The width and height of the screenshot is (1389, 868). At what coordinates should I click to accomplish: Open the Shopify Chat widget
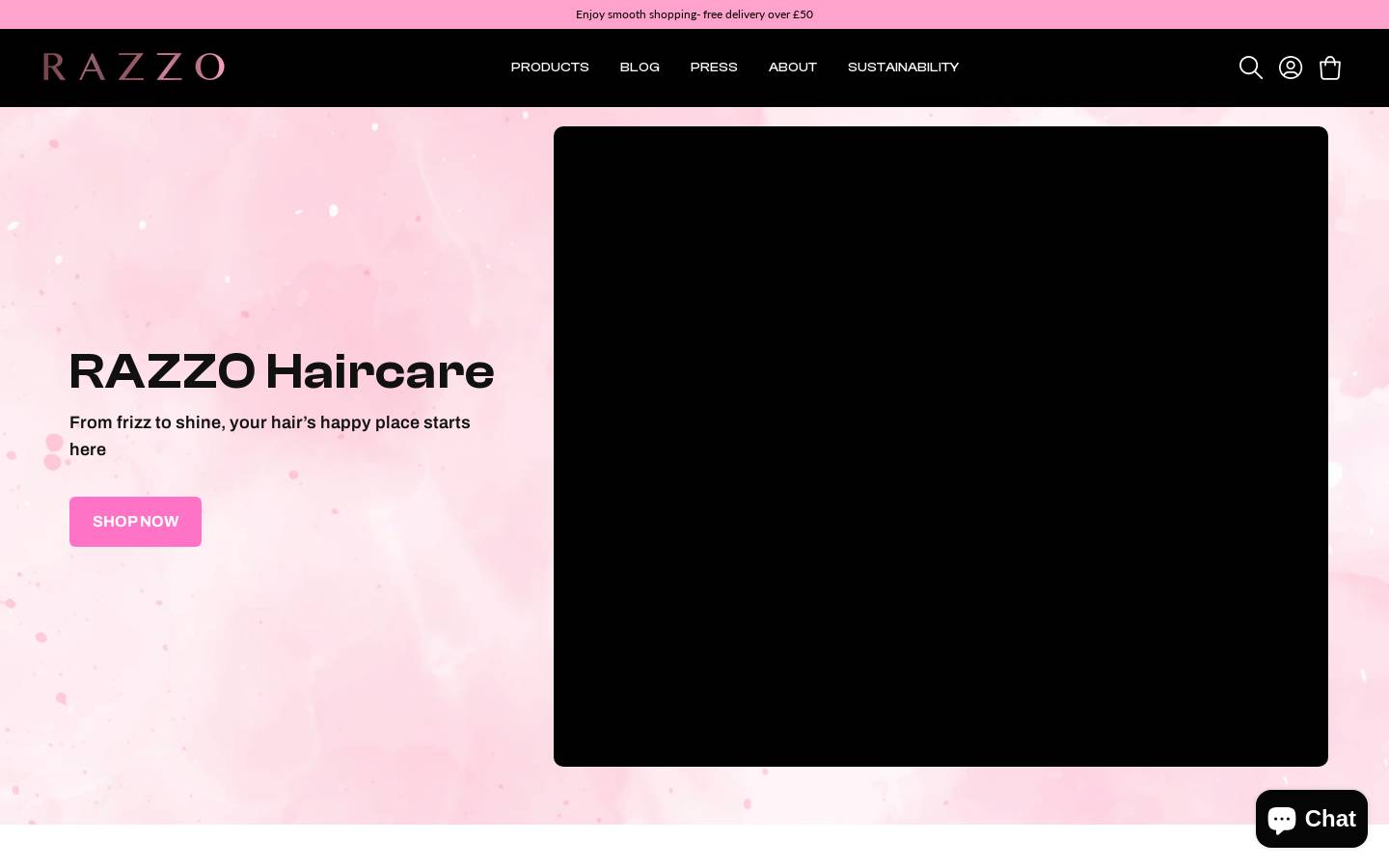(1312, 819)
